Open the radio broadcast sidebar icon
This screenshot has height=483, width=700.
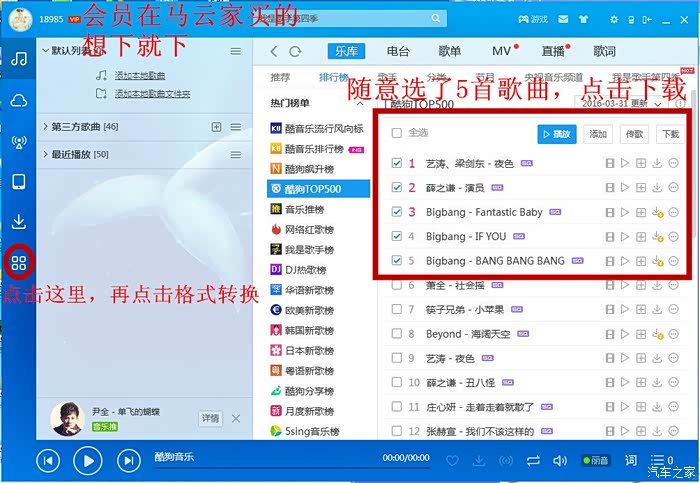18,141
